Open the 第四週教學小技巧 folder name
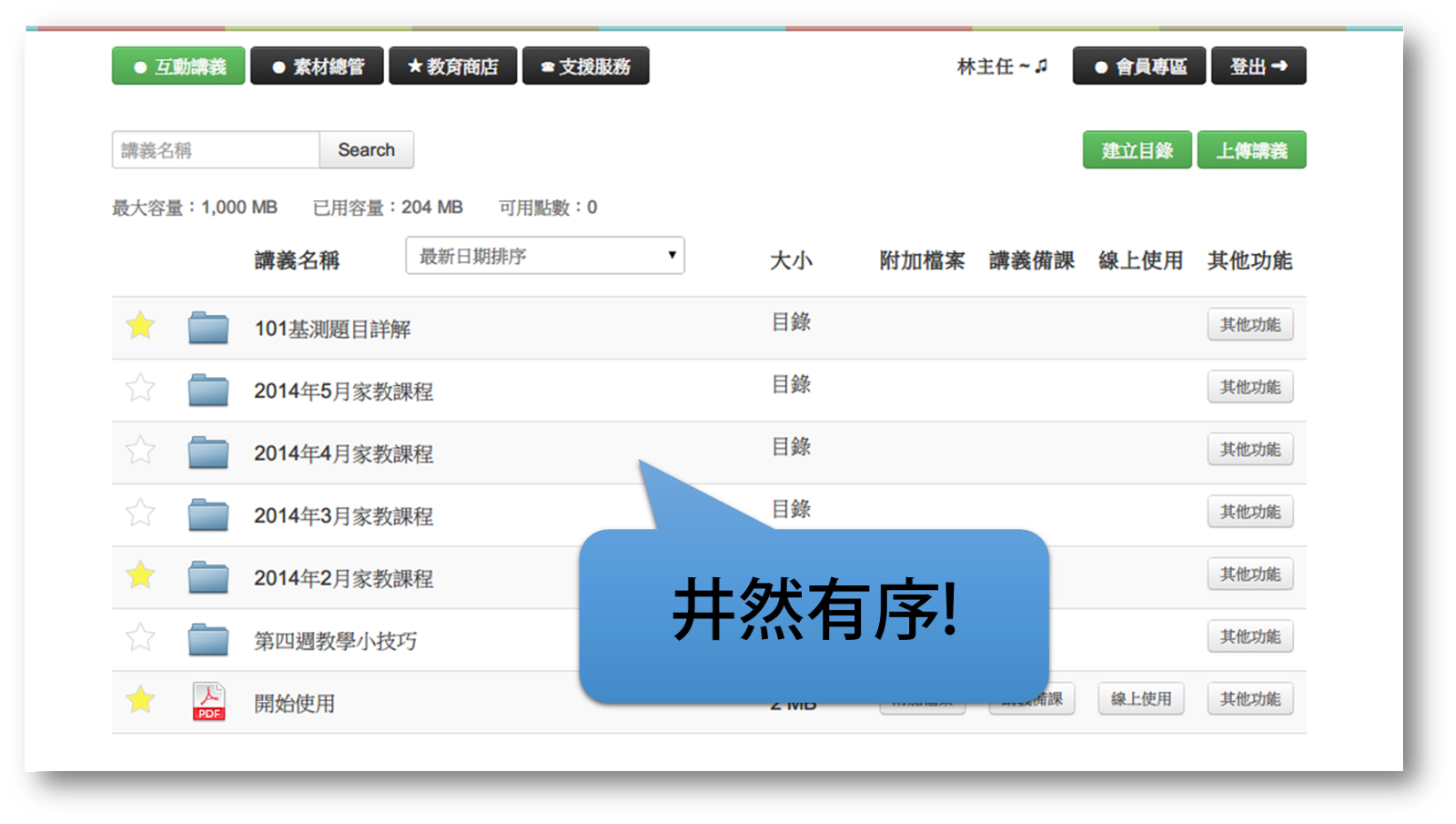 [x=335, y=641]
